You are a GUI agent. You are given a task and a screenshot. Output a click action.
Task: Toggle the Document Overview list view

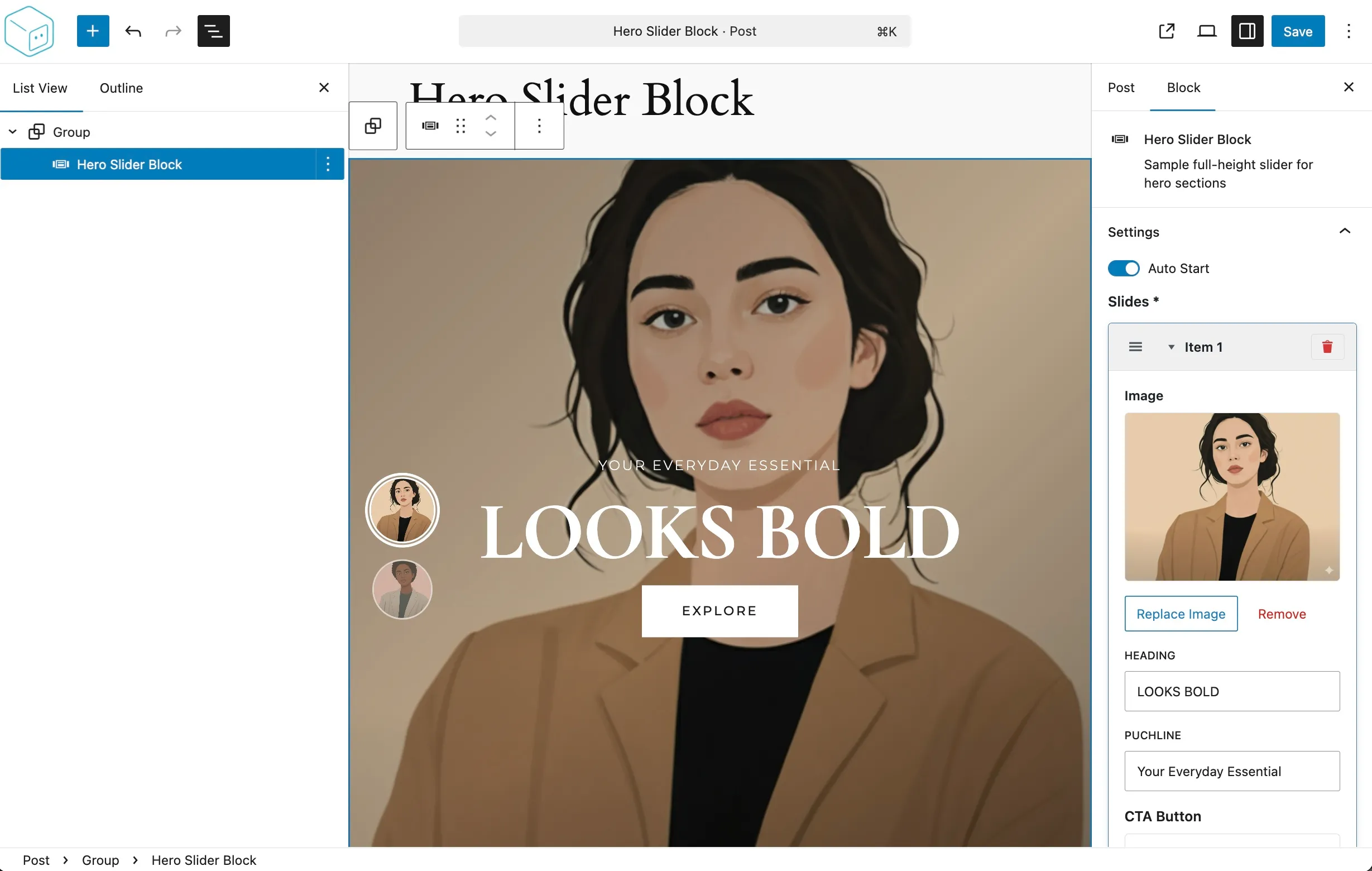click(x=214, y=31)
